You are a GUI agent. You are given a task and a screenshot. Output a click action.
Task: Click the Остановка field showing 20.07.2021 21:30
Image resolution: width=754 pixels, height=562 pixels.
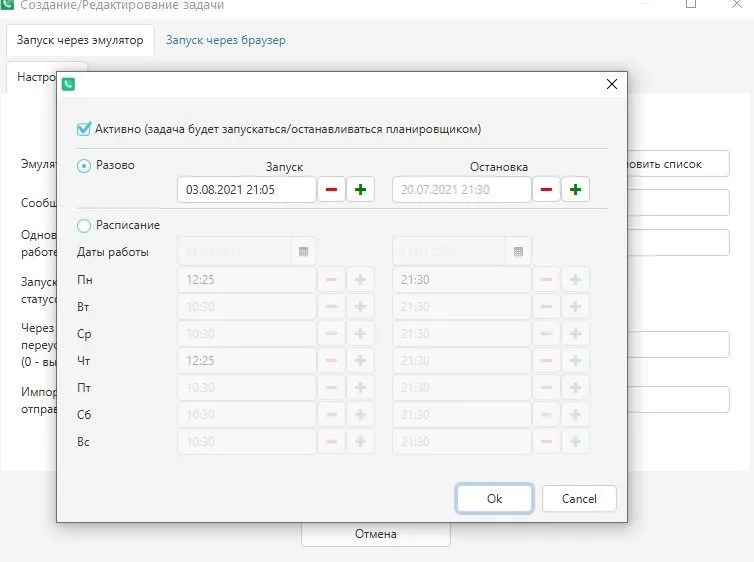(x=462, y=189)
